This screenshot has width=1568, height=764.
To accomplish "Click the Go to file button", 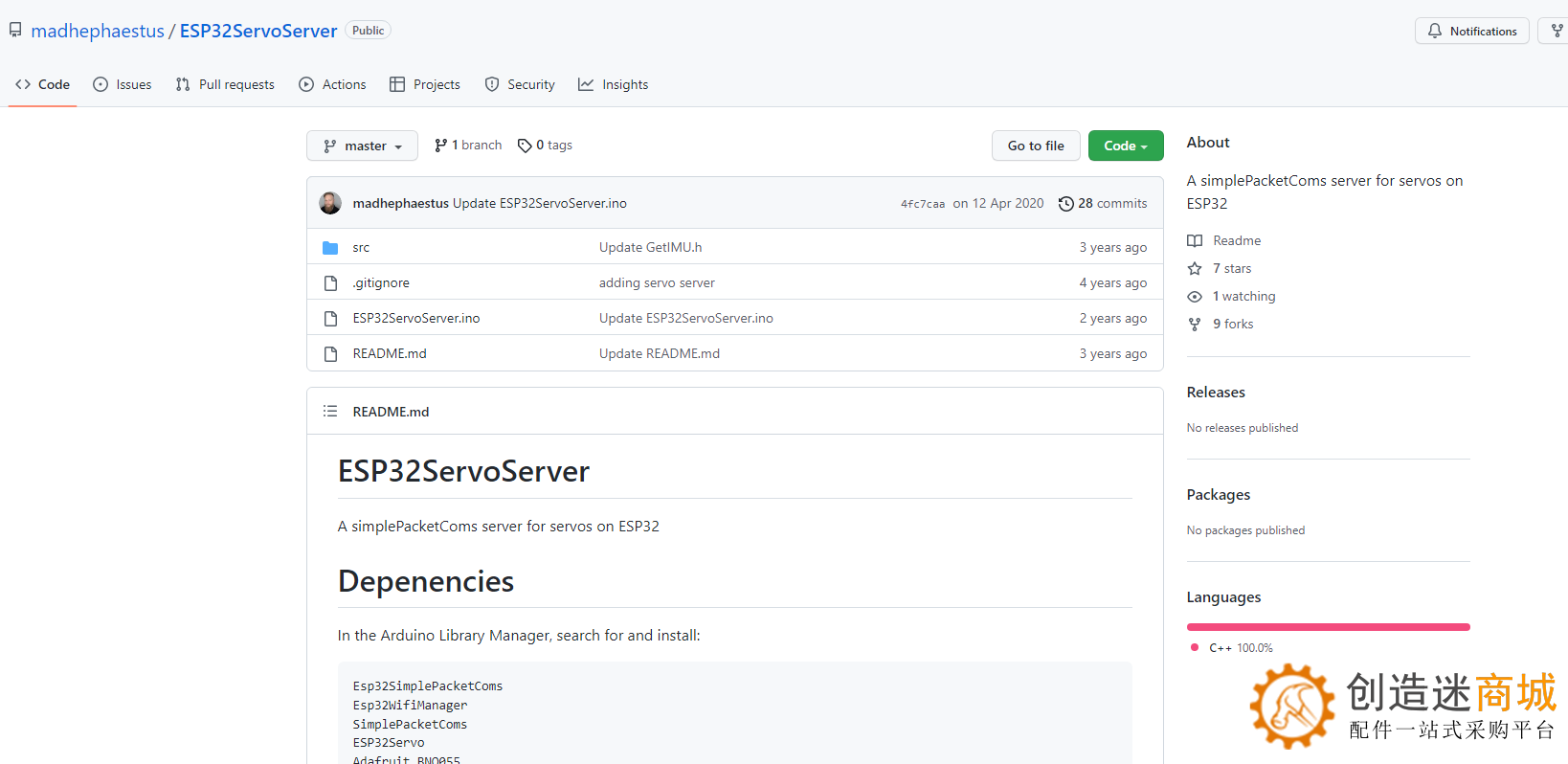I will (1036, 146).
